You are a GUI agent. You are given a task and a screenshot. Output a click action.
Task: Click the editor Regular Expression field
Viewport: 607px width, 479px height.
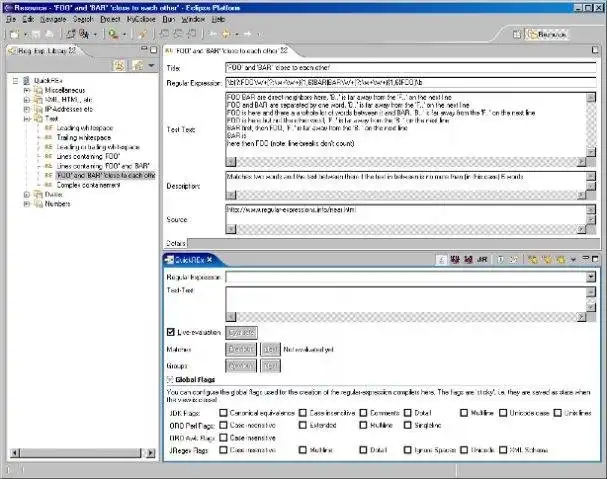[411, 82]
